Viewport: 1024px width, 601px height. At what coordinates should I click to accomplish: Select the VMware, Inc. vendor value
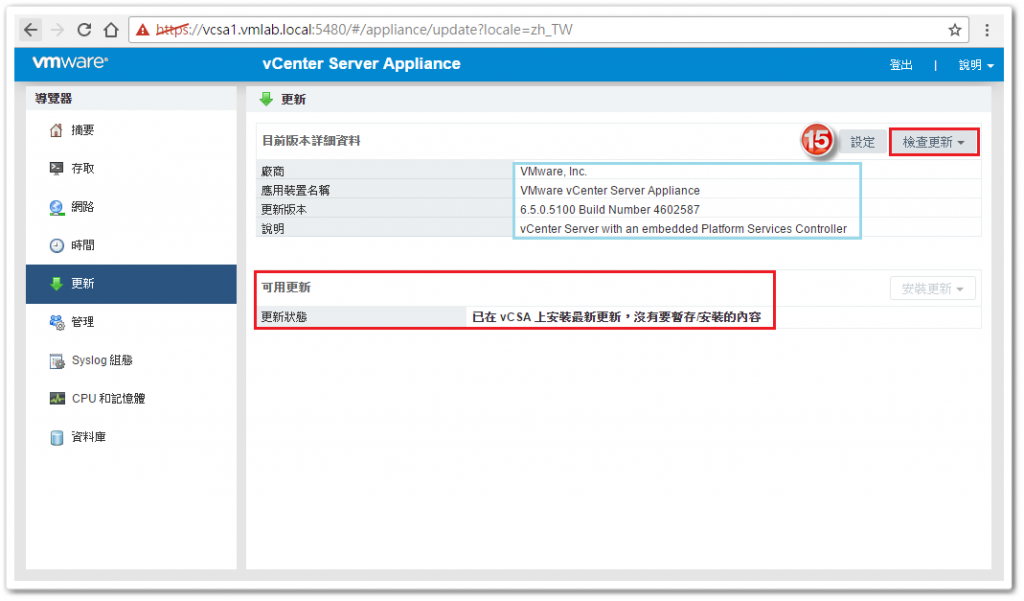tap(553, 172)
